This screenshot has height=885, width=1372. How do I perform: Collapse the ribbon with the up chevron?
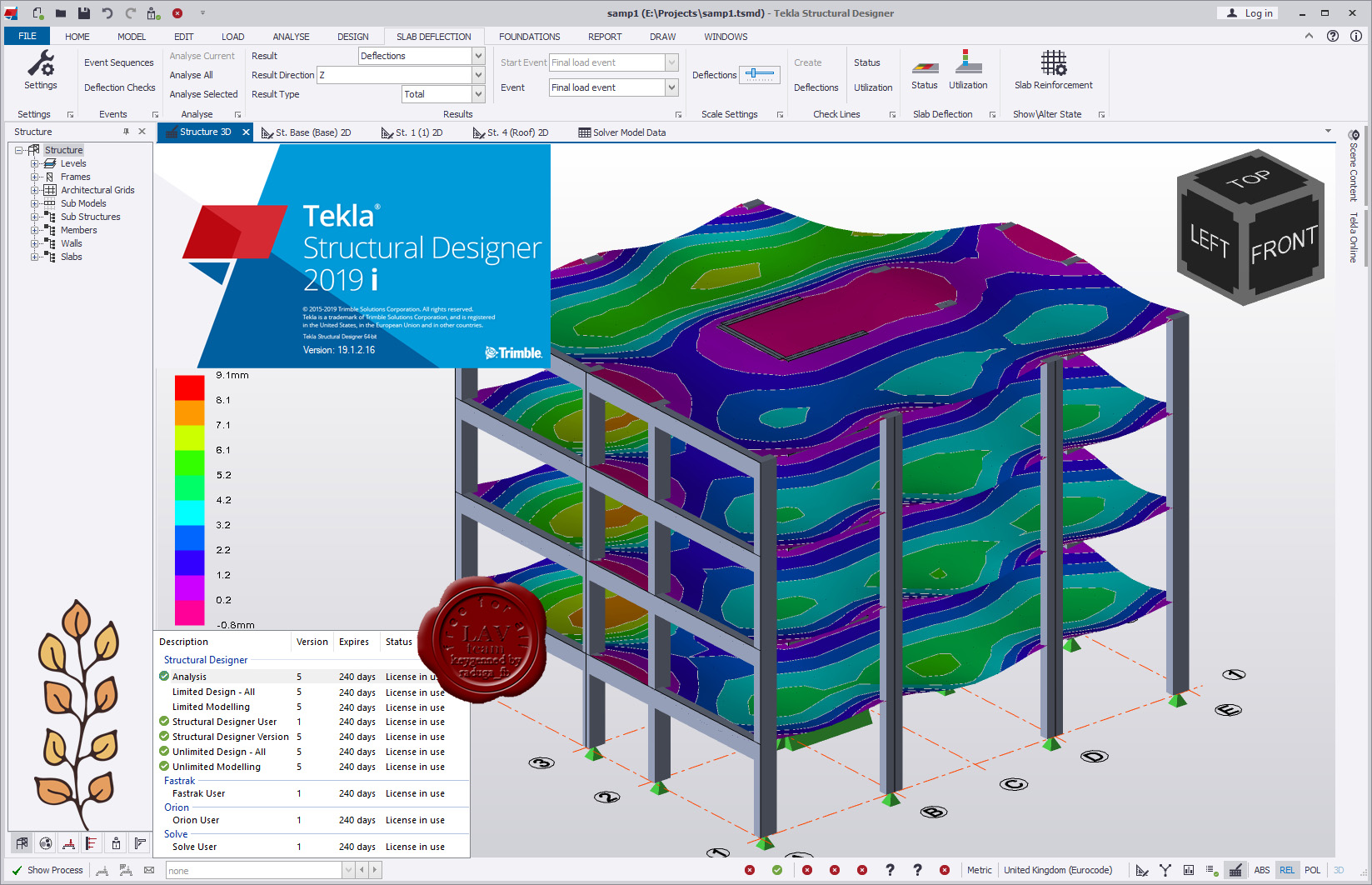(x=1309, y=36)
